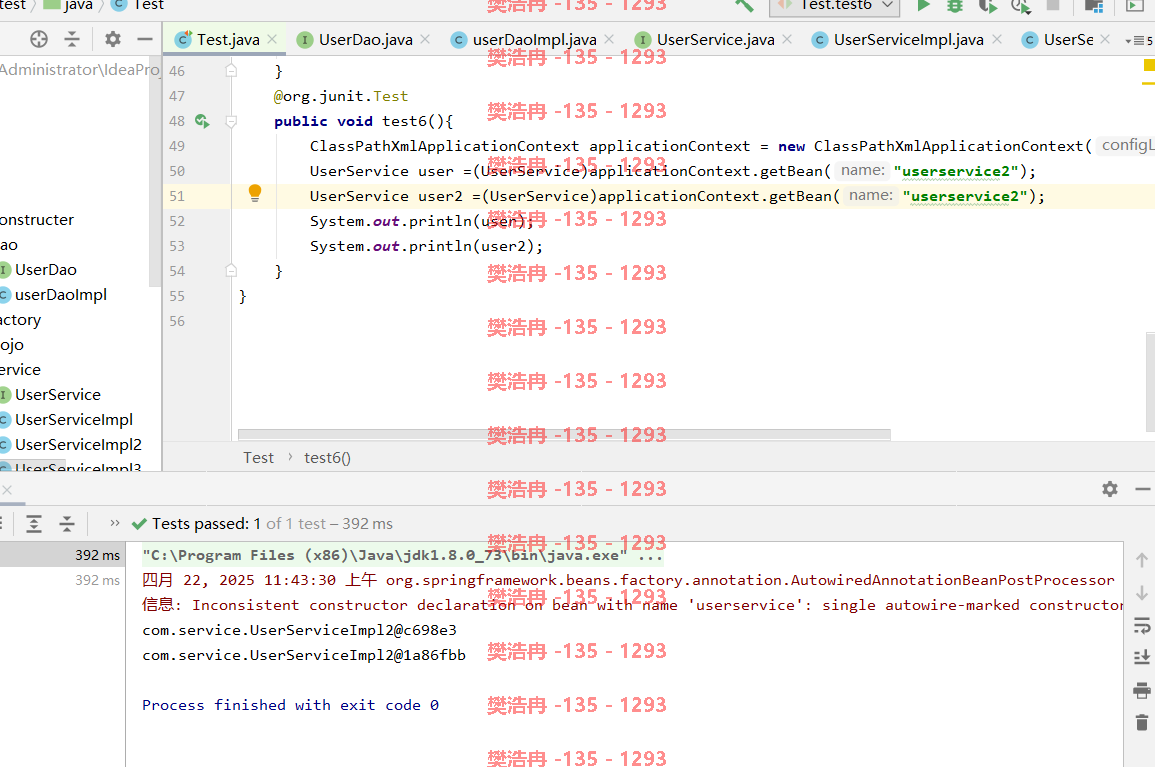The height and width of the screenshot is (767, 1155).
Task: Expand all test results icon
Action: (x=34, y=524)
